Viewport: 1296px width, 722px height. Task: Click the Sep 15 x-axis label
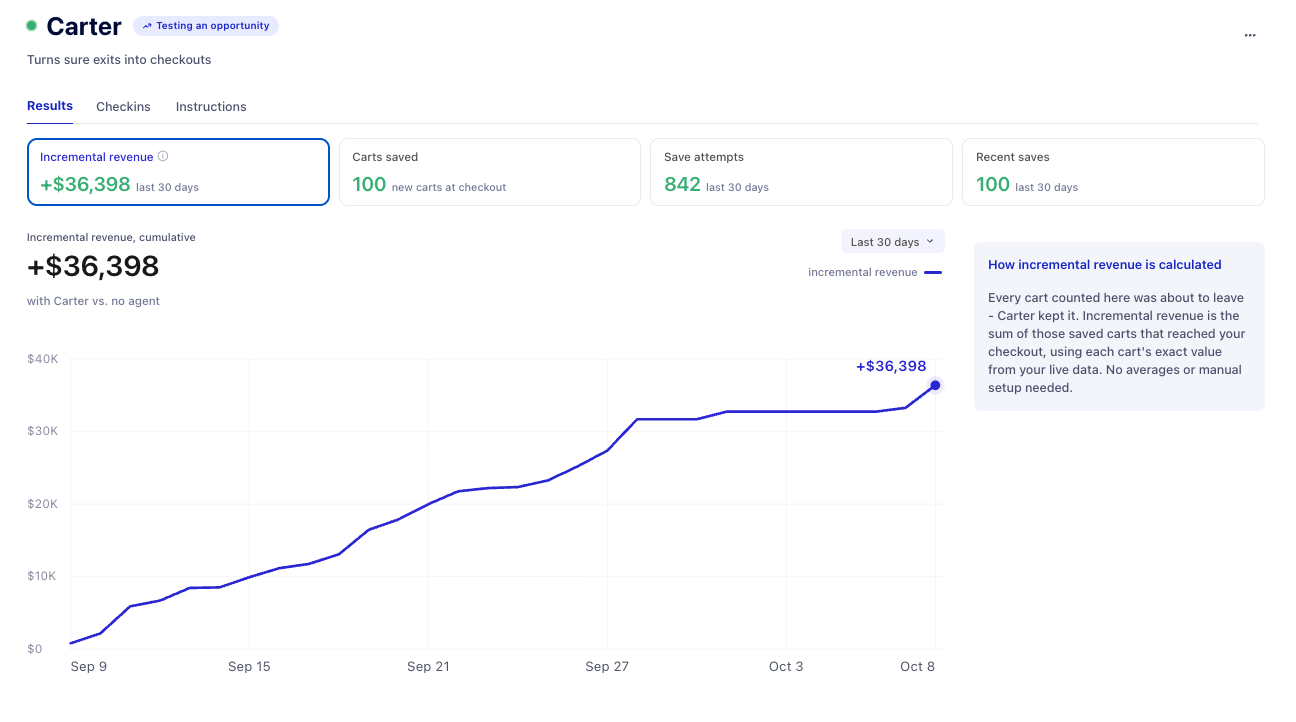(x=249, y=667)
